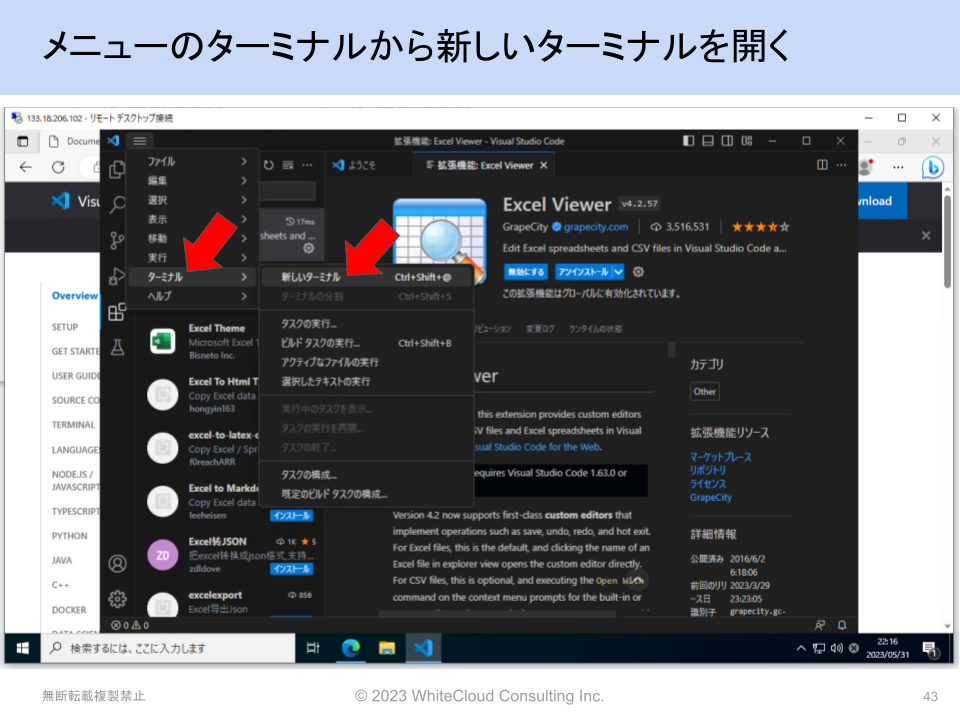
Task: Choose タスクの構成... menu entry
Action: tap(367, 475)
